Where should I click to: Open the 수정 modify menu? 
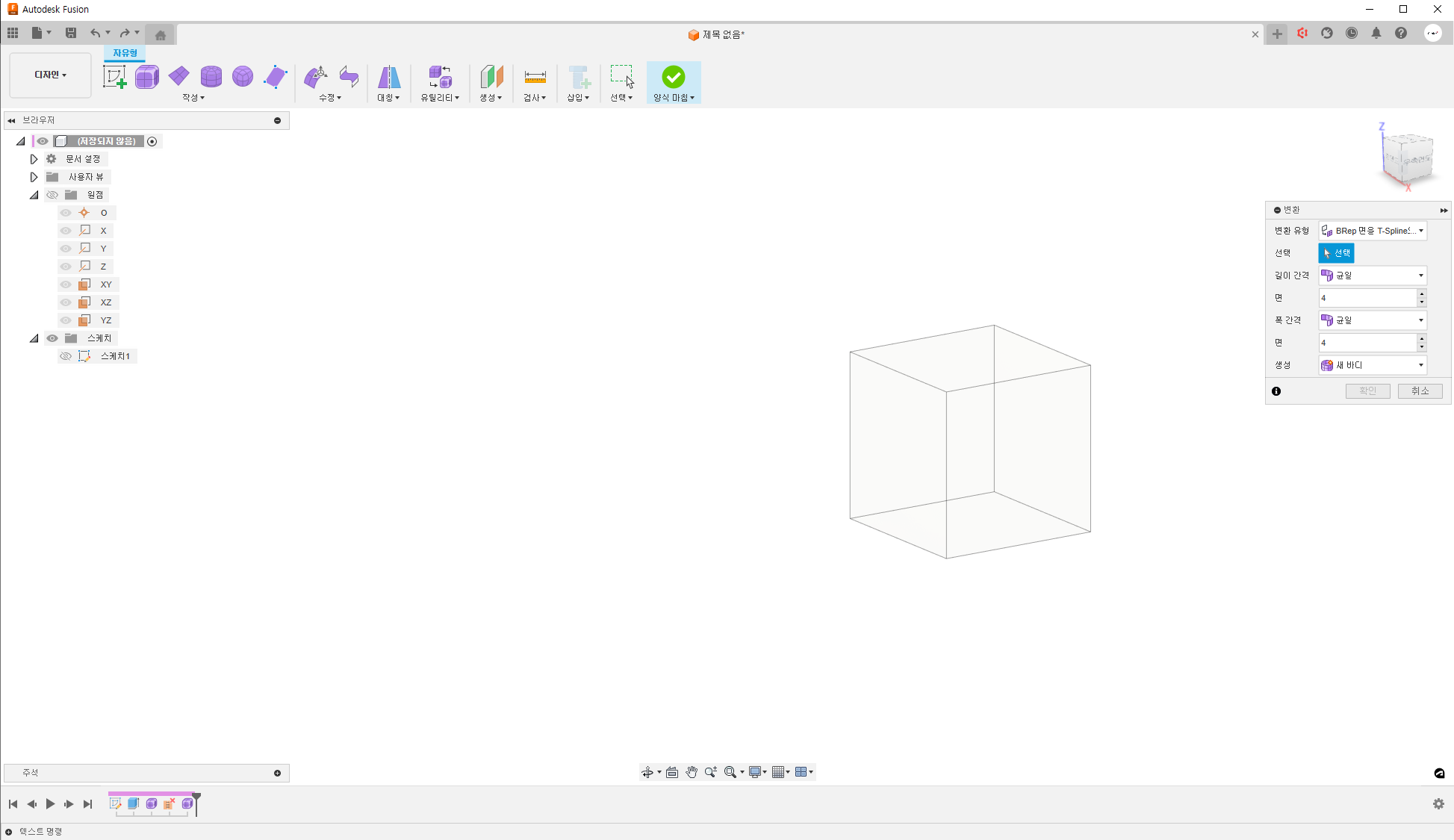[x=329, y=98]
